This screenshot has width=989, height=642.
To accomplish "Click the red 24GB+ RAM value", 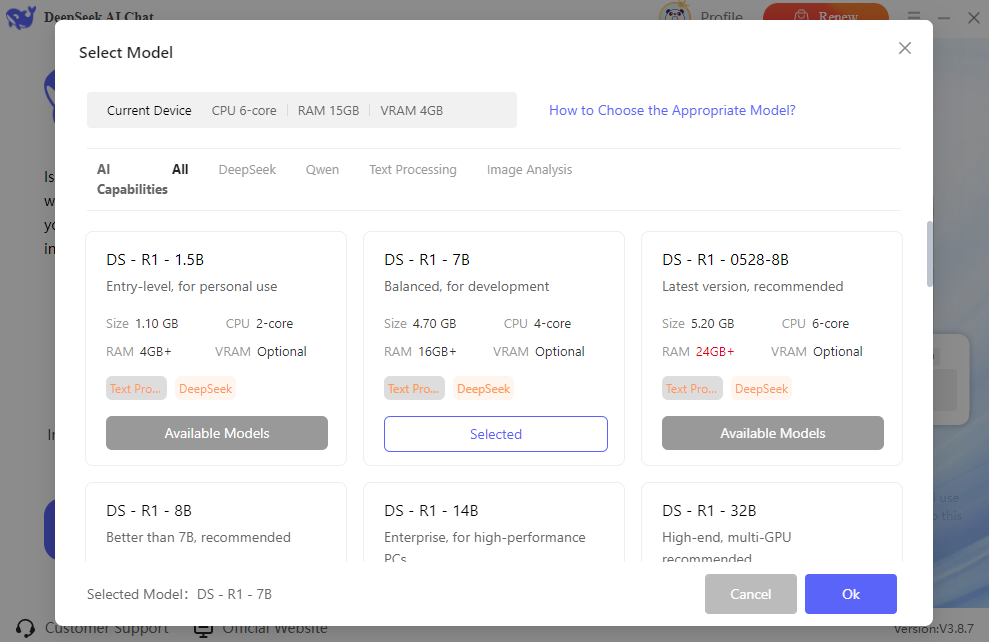I will (x=715, y=352).
